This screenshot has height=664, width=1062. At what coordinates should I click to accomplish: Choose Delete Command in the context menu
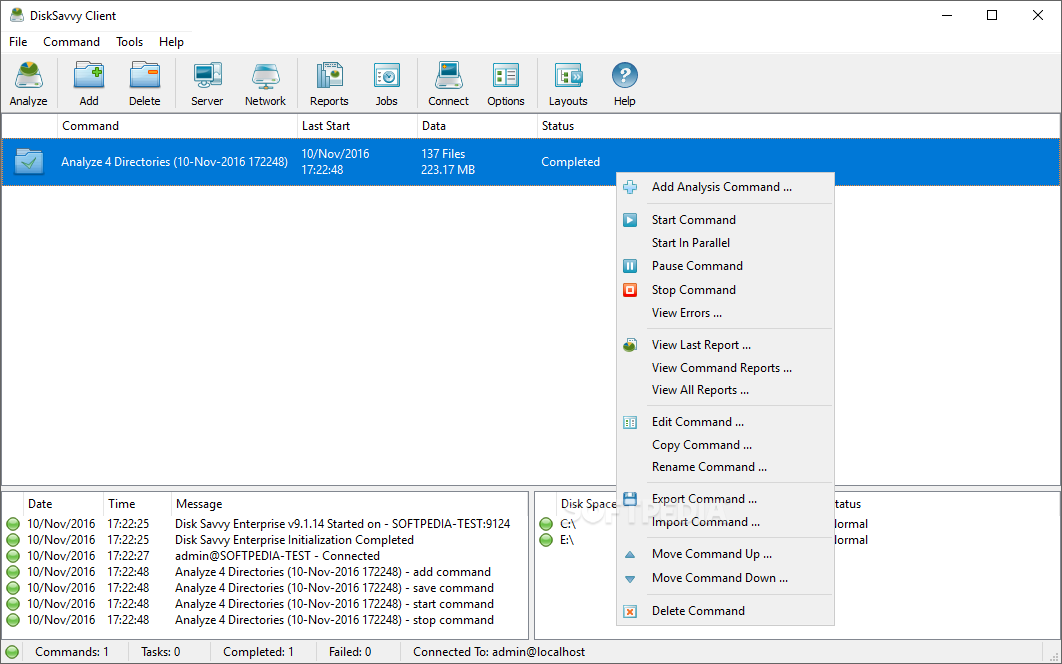point(725,610)
